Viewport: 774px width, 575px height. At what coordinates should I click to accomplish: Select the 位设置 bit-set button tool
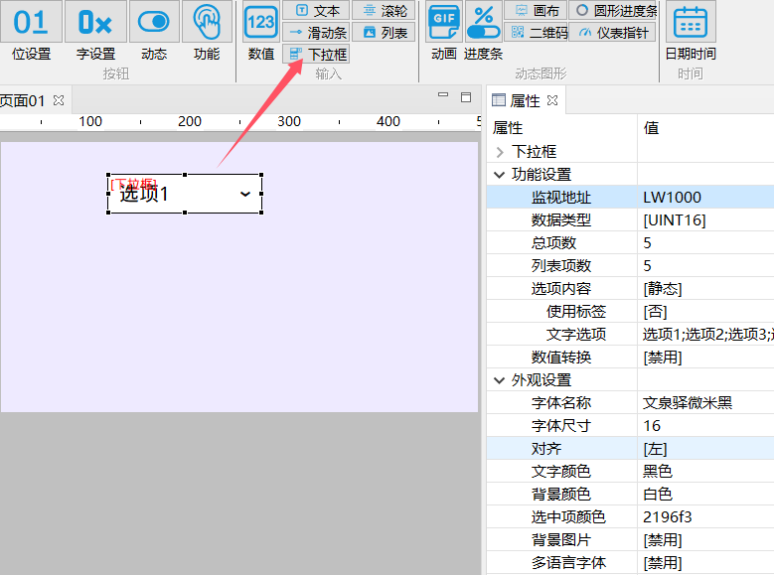click(31, 33)
